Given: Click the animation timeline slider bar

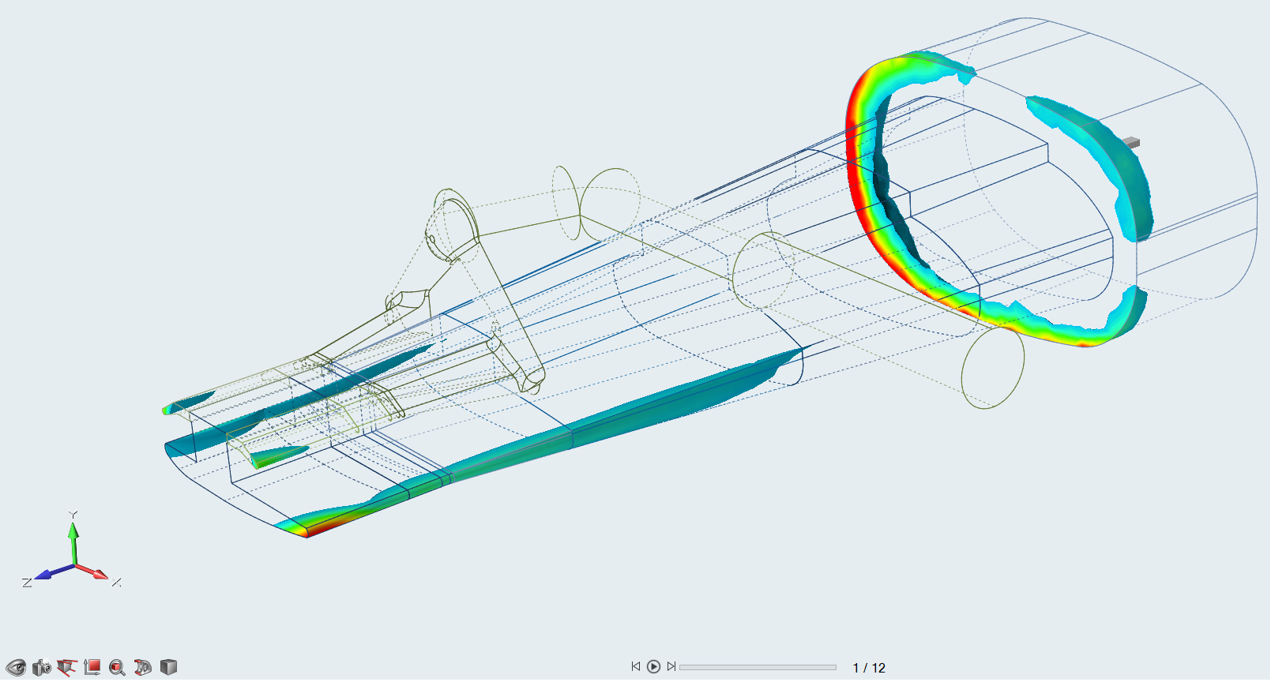Looking at the screenshot, I should [x=758, y=667].
